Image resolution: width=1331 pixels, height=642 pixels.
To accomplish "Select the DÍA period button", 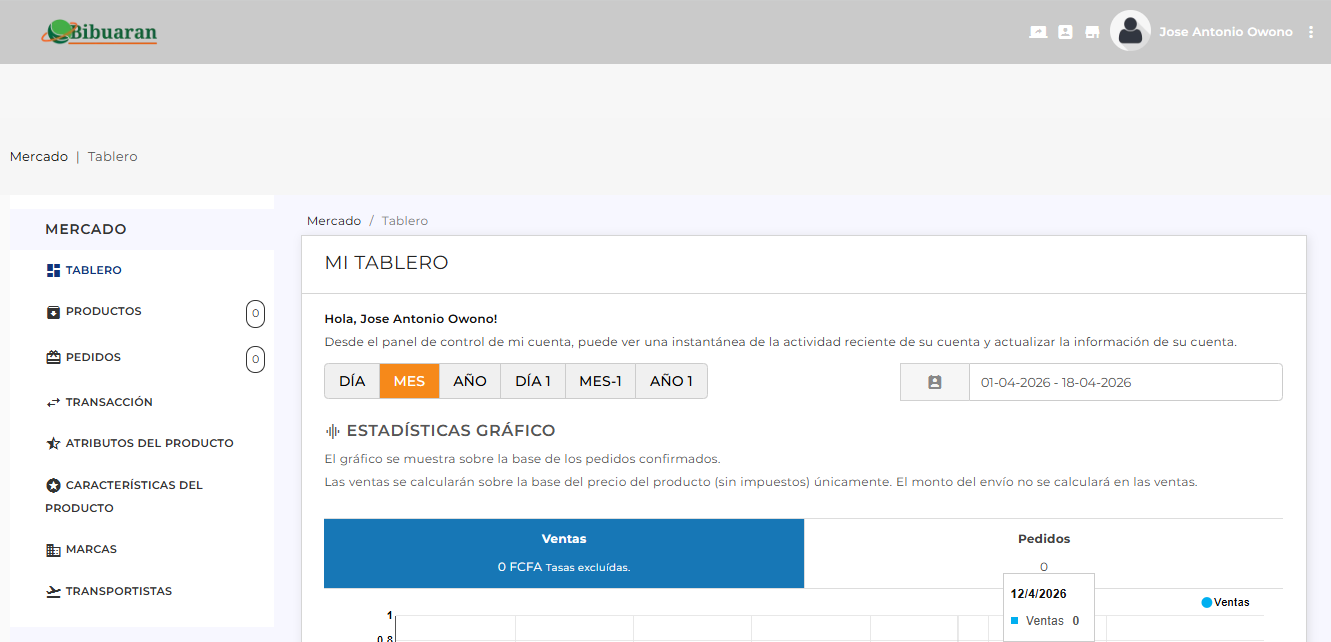I will [x=352, y=381].
